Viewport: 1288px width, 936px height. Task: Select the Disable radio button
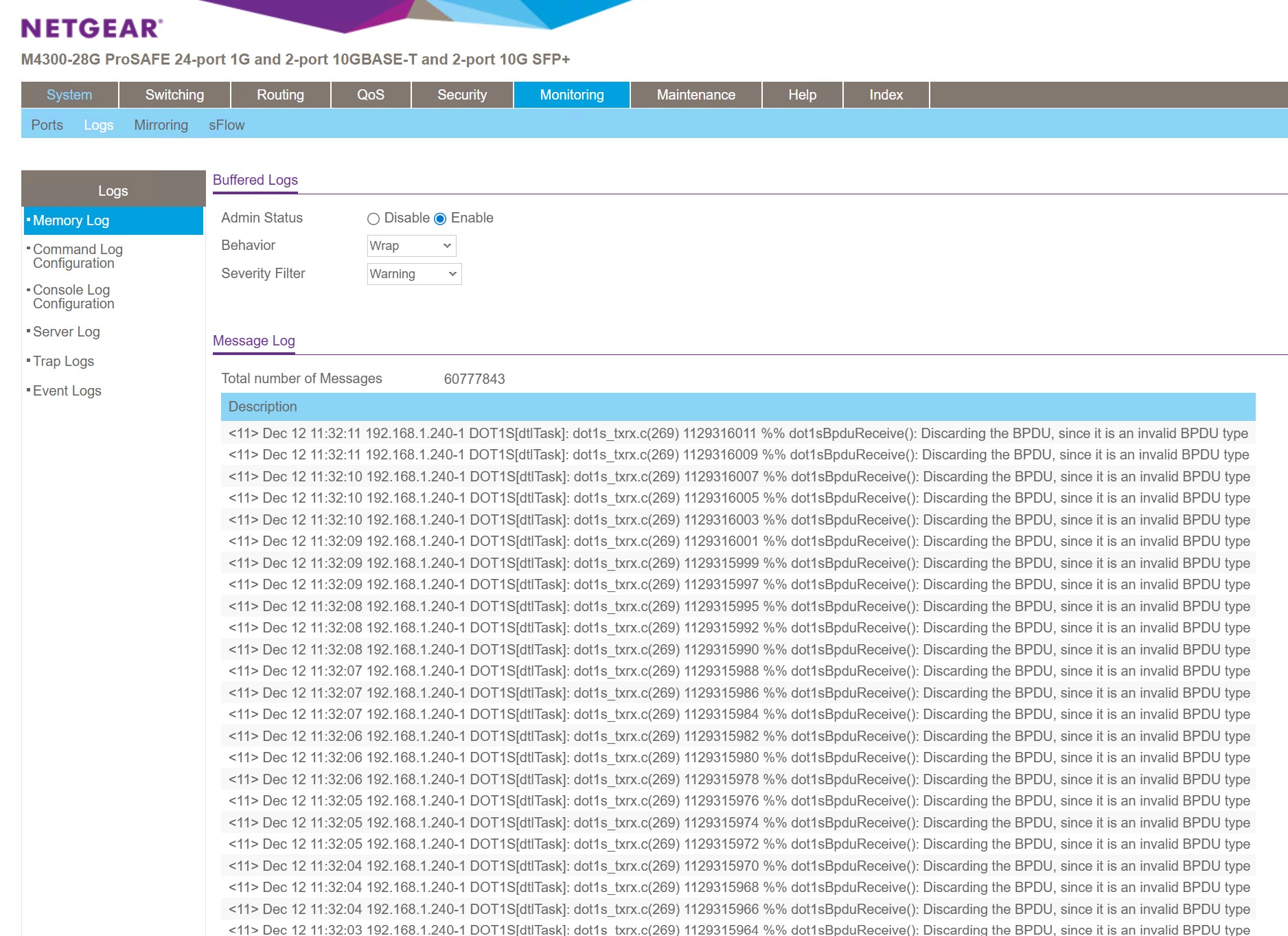tap(373, 219)
